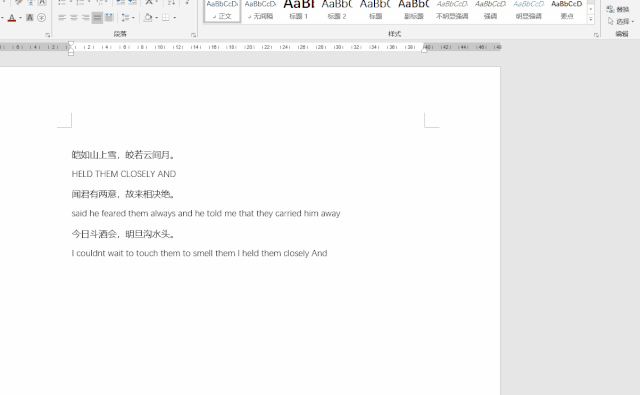Apply the 强调 style
The height and width of the screenshot is (395, 640).
[x=490, y=10]
